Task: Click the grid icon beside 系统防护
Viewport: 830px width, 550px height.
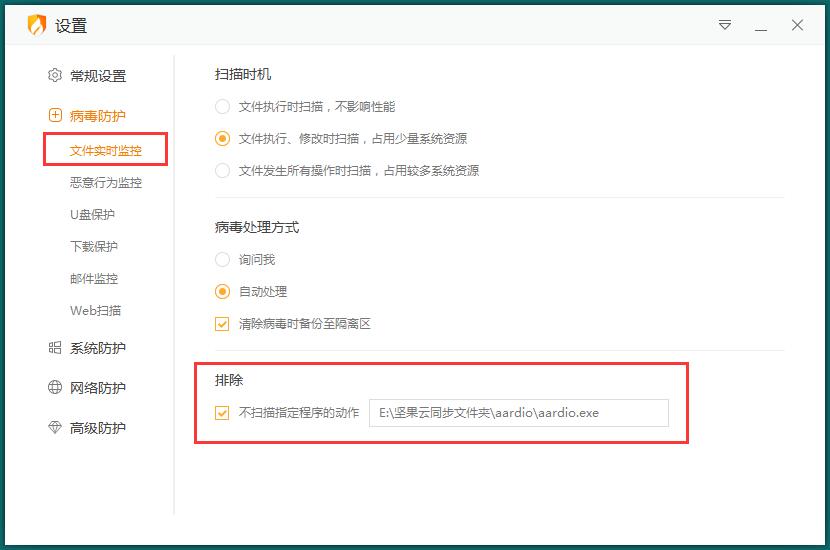Action: tap(55, 347)
